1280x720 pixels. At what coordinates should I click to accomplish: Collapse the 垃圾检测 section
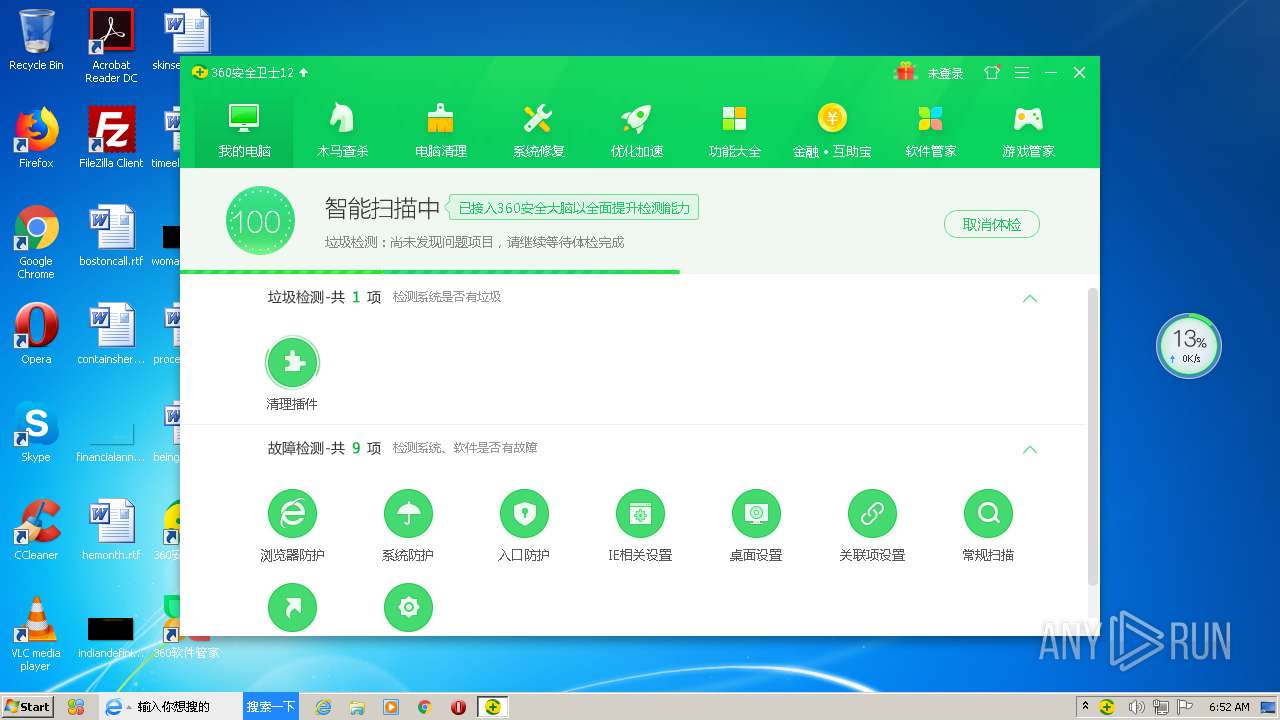coord(1030,298)
